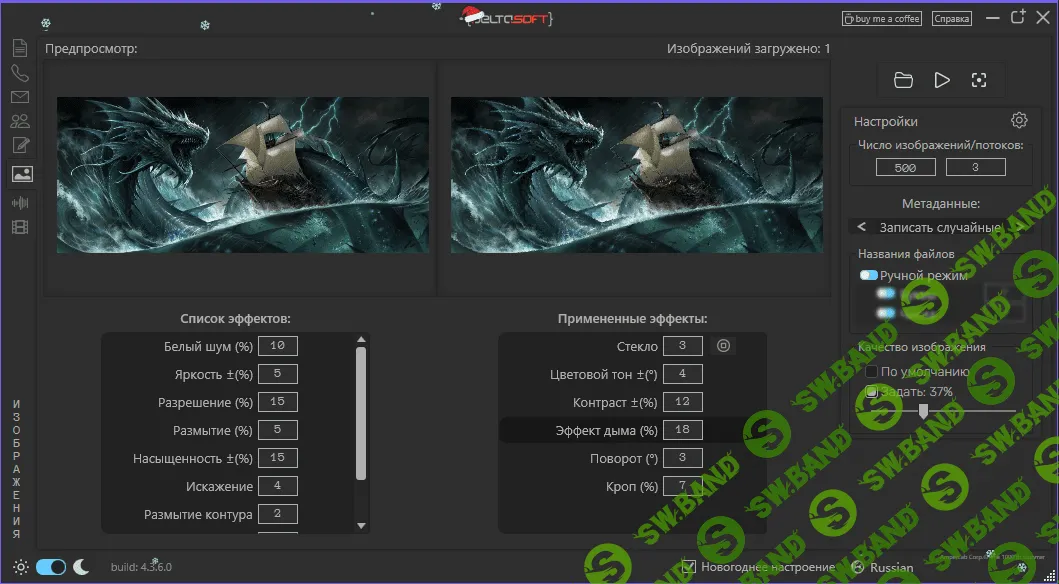This screenshot has height=584, width=1059.
Task: Select the images section icon in sidebar
Action: click(x=22, y=174)
